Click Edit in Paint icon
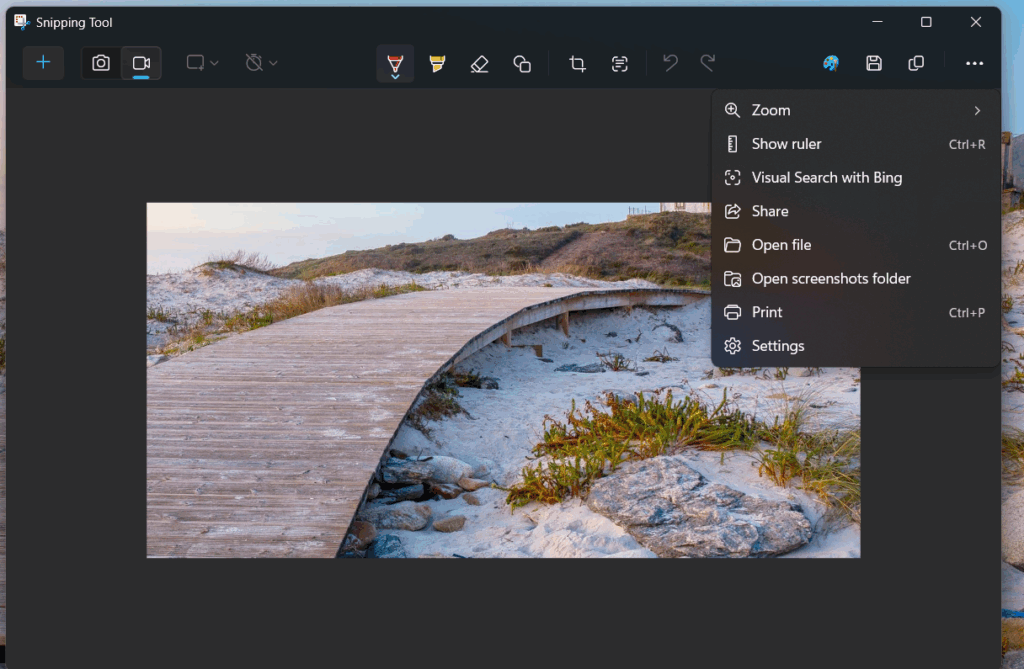The height and width of the screenshot is (669, 1024). tap(831, 63)
